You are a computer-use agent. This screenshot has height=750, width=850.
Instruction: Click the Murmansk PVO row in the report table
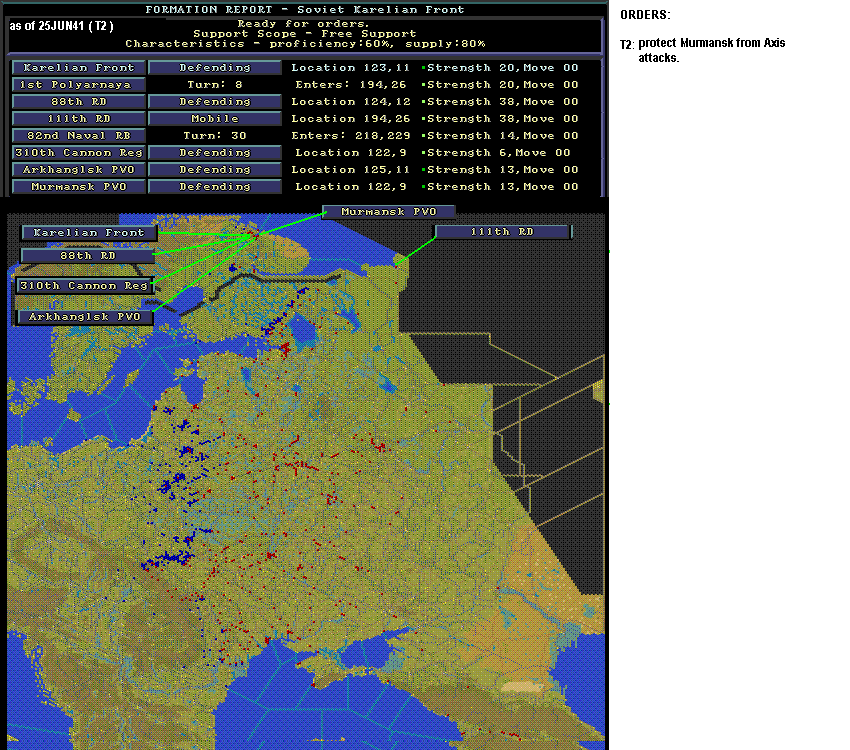(x=79, y=186)
